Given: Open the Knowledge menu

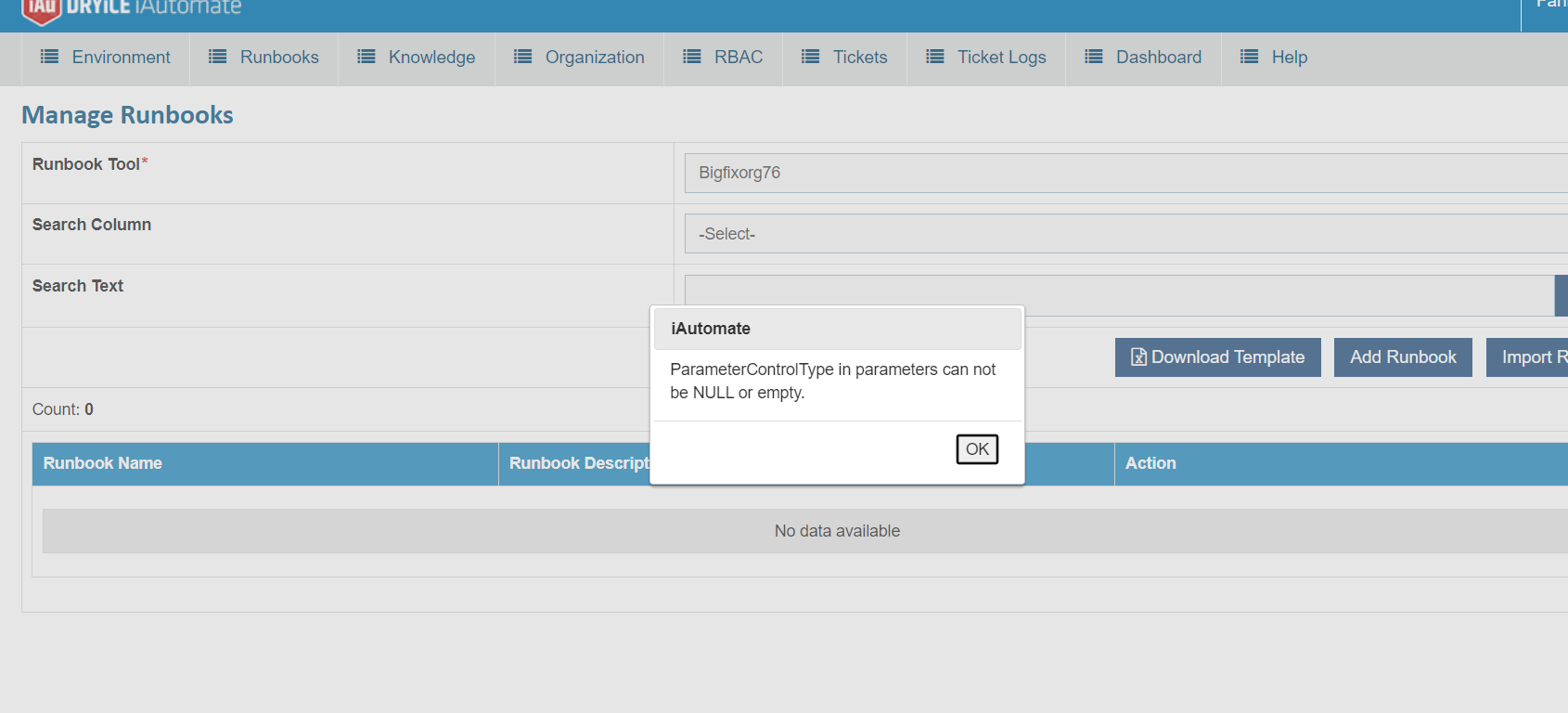Looking at the screenshot, I should (417, 58).
